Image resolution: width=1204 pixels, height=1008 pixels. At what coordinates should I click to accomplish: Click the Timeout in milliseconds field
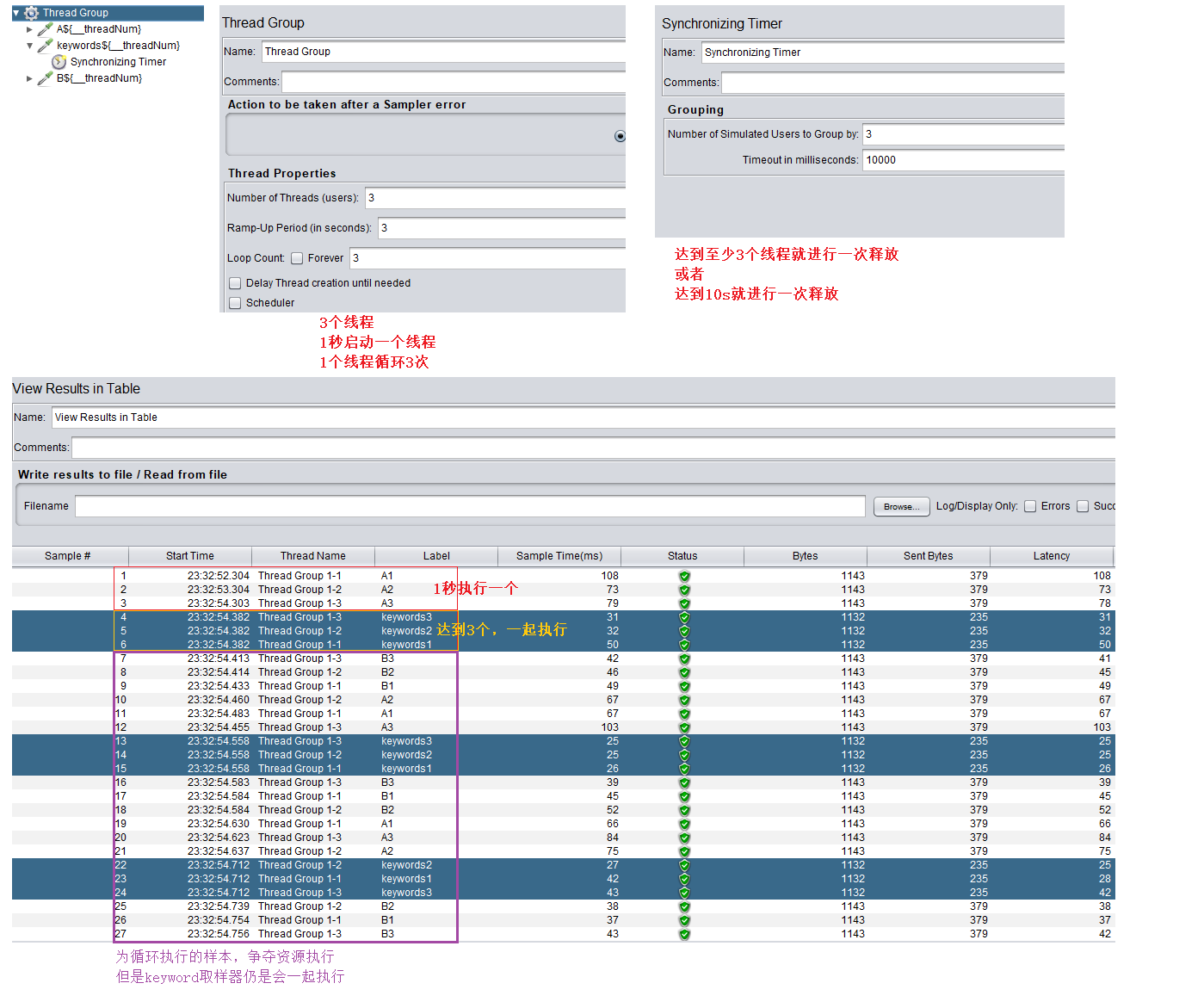tap(964, 160)
